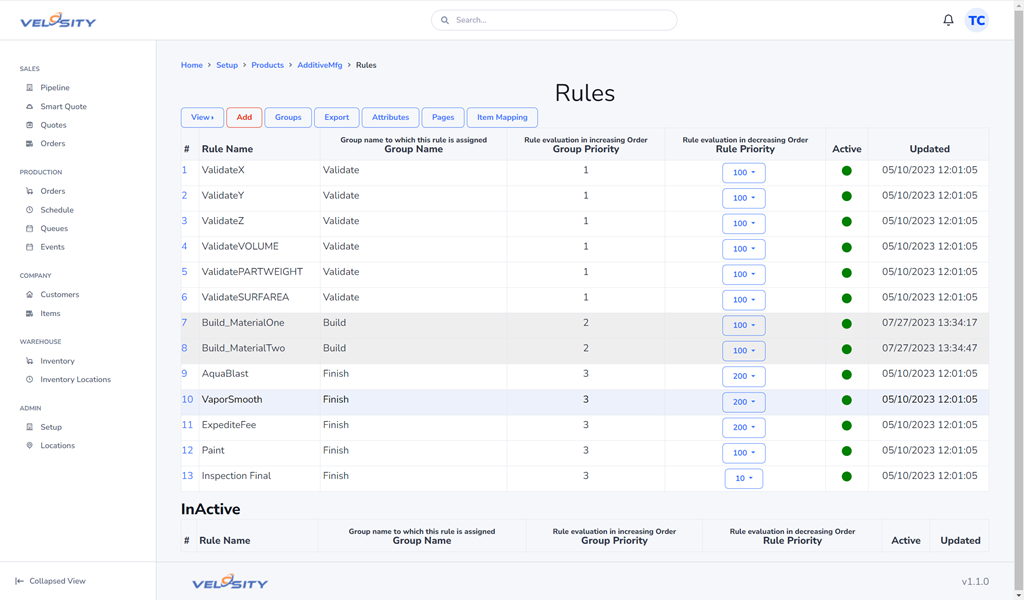This screenshot has width=1024, height=600.
Task: Open priority dropdown for Inspection Final
Action: [x=743, y=478]
